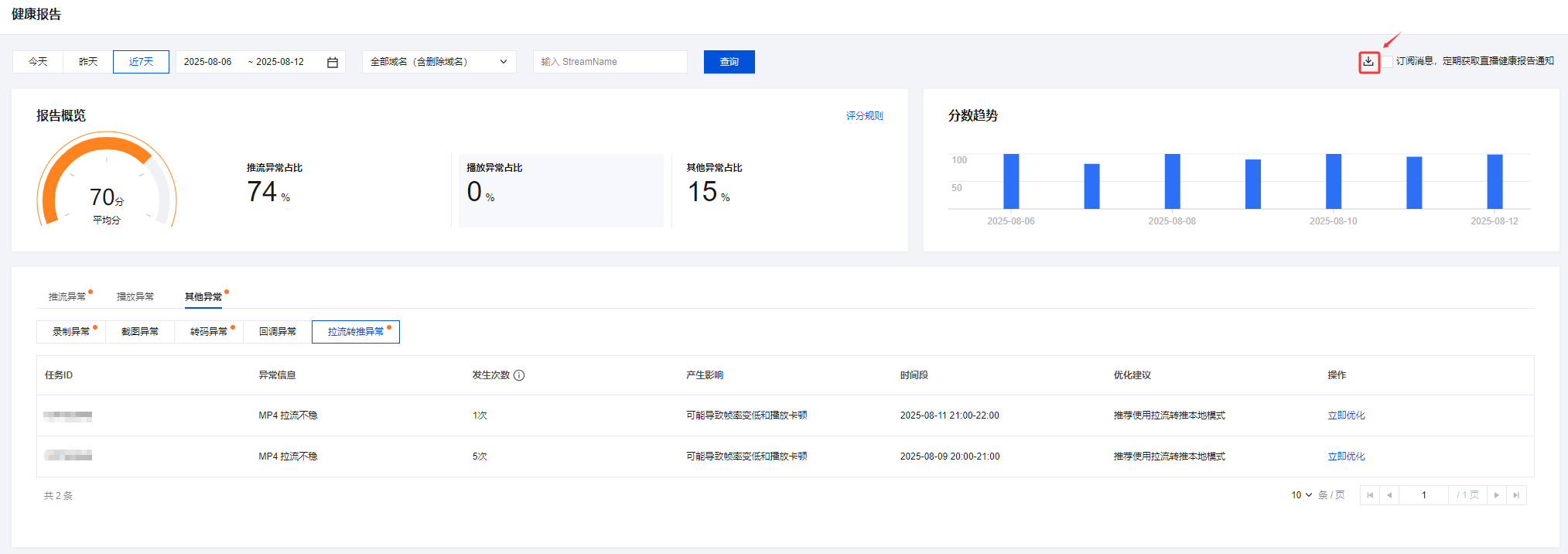Viewport: 1568px width, 554px height.
Task: Click the 健康报告 page title
Action: 36,15
